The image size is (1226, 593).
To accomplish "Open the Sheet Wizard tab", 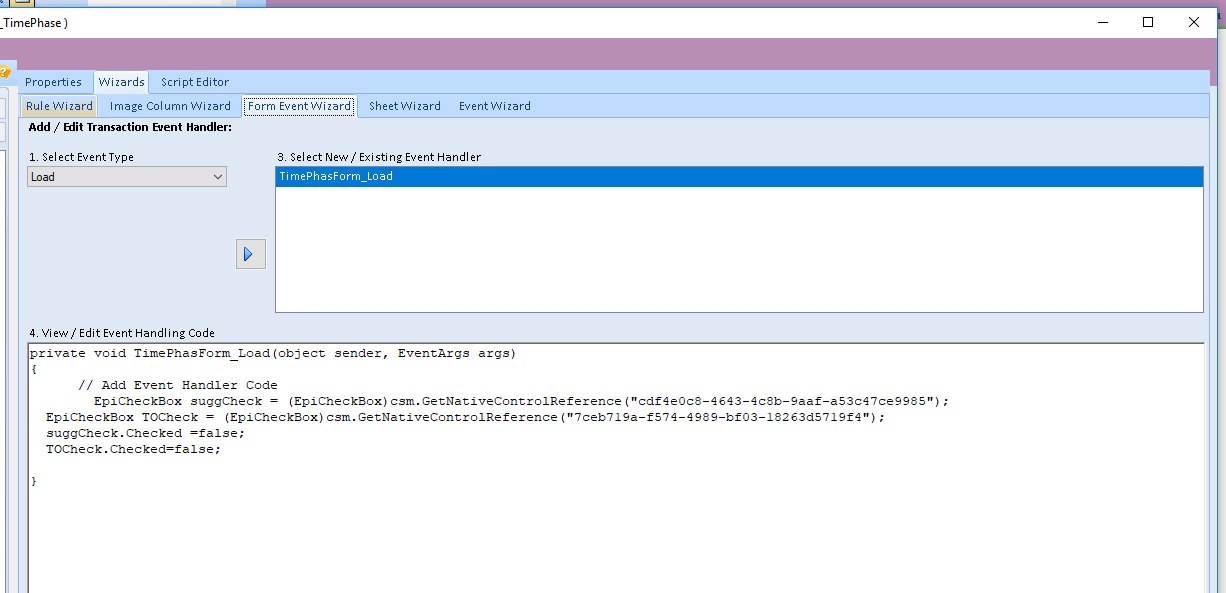I will point(405,106).
